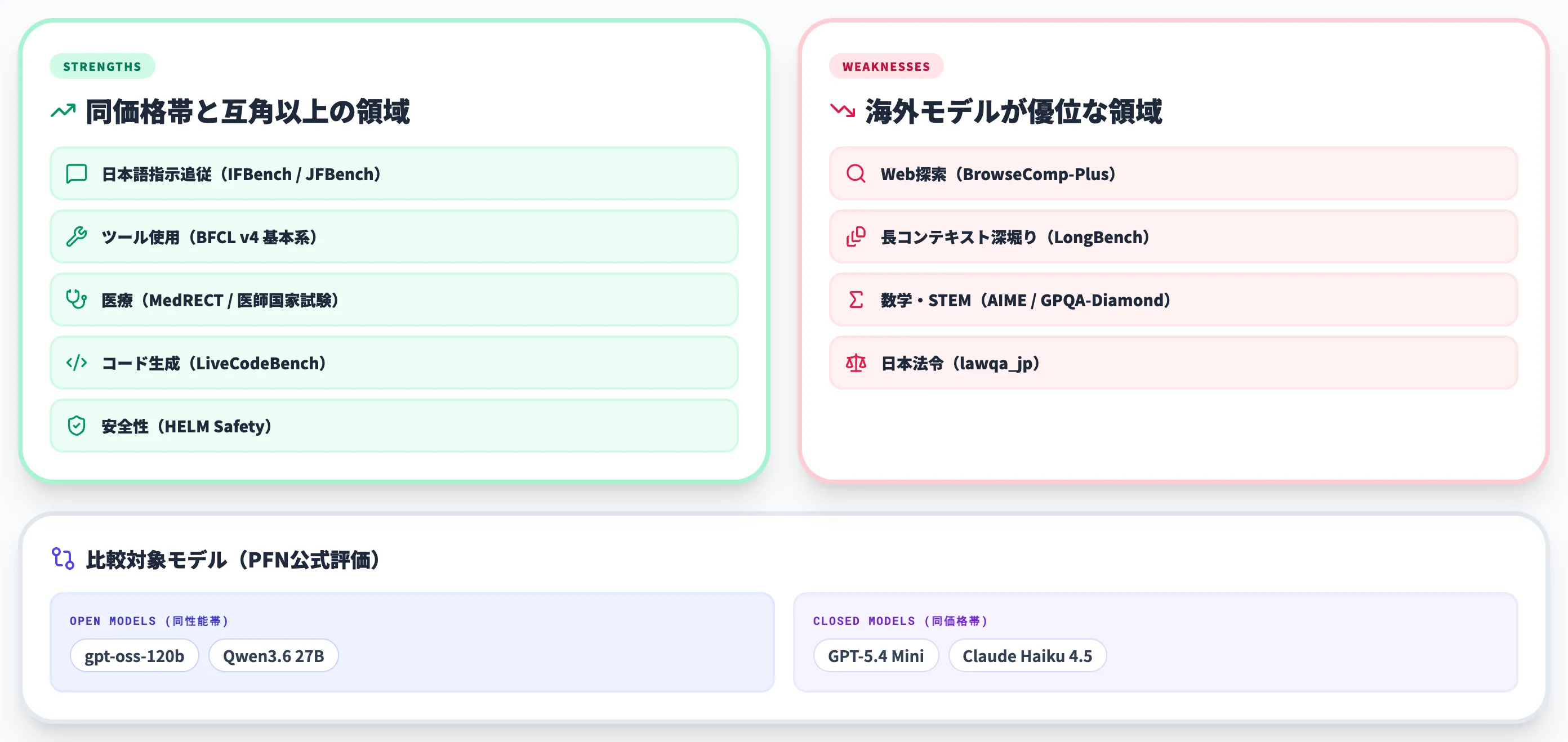1568x742 pixels.
Task: Click the text 日本語指示追従（IFBench / JFBench）
Action: coord(241,175)
